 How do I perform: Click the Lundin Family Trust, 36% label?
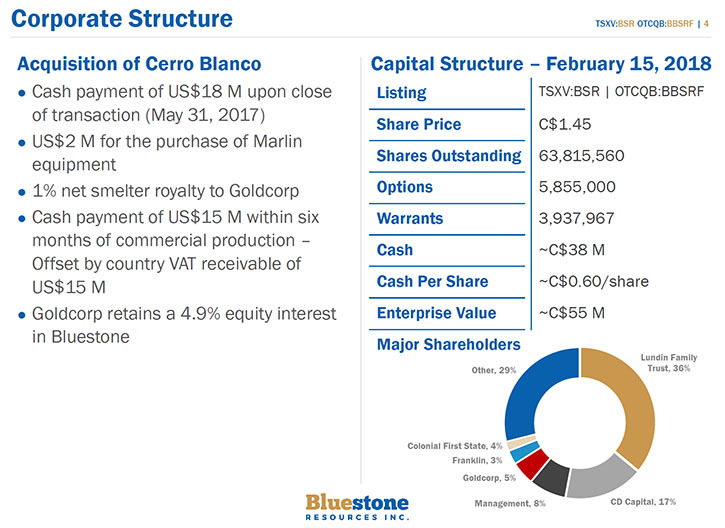pyautogui.click(x=669, y=363)
